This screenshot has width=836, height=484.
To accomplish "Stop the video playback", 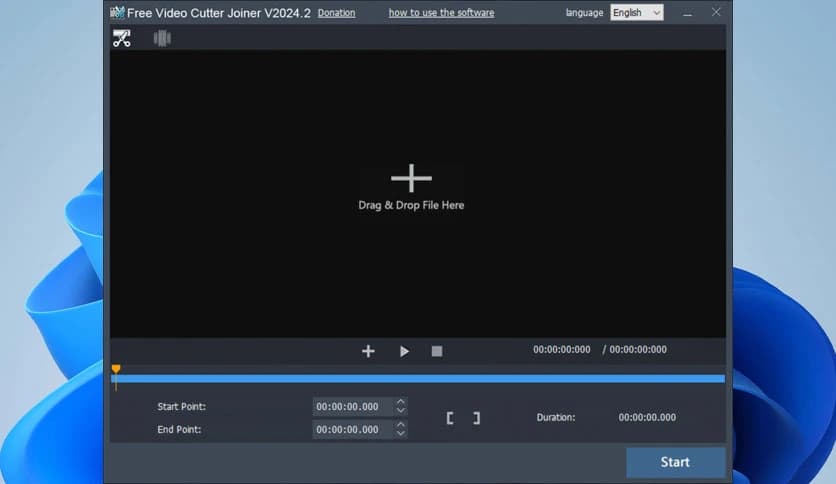I will (437, 351).
